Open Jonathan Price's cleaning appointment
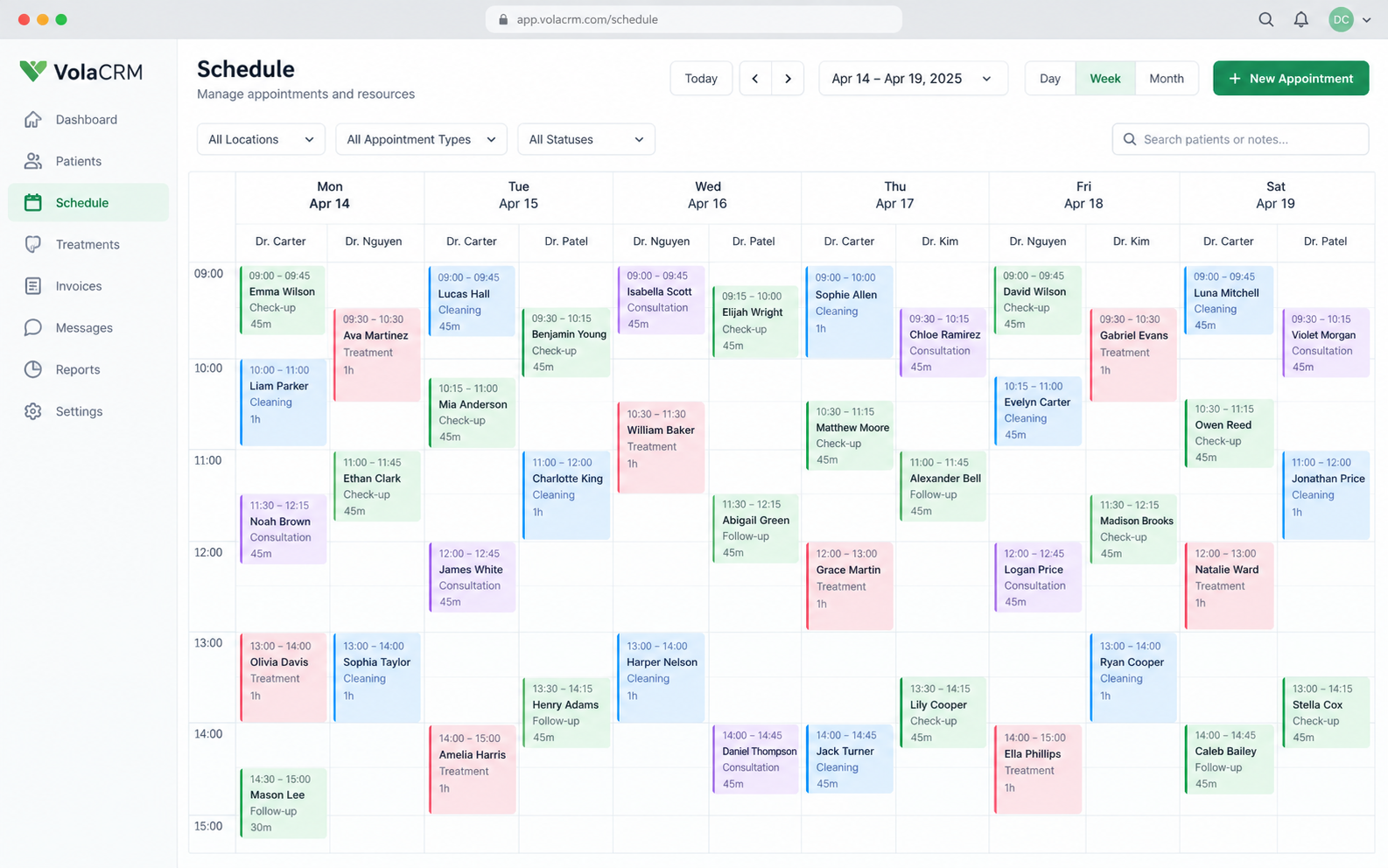 1326,495
